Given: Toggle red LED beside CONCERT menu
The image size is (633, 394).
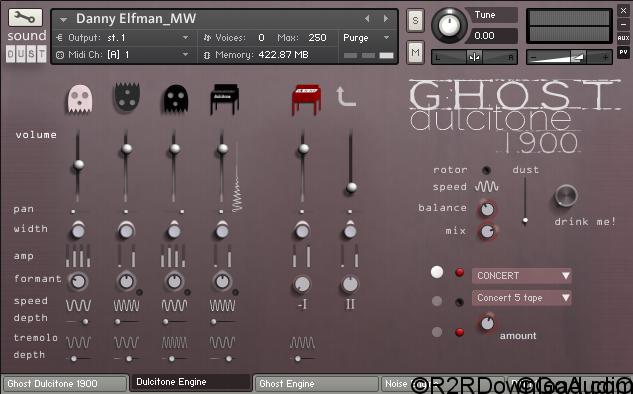Looking at the screenshot, I should point(459,272).
